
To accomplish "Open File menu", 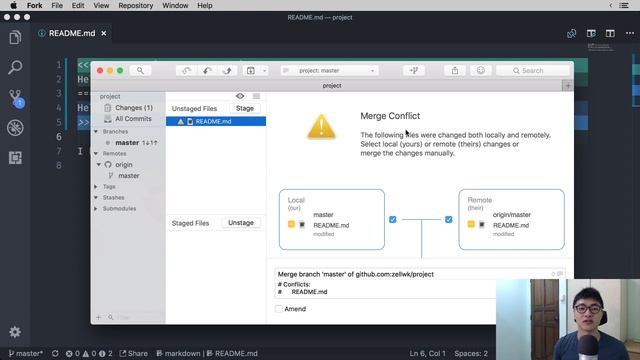I will click(x=57, y=6).
